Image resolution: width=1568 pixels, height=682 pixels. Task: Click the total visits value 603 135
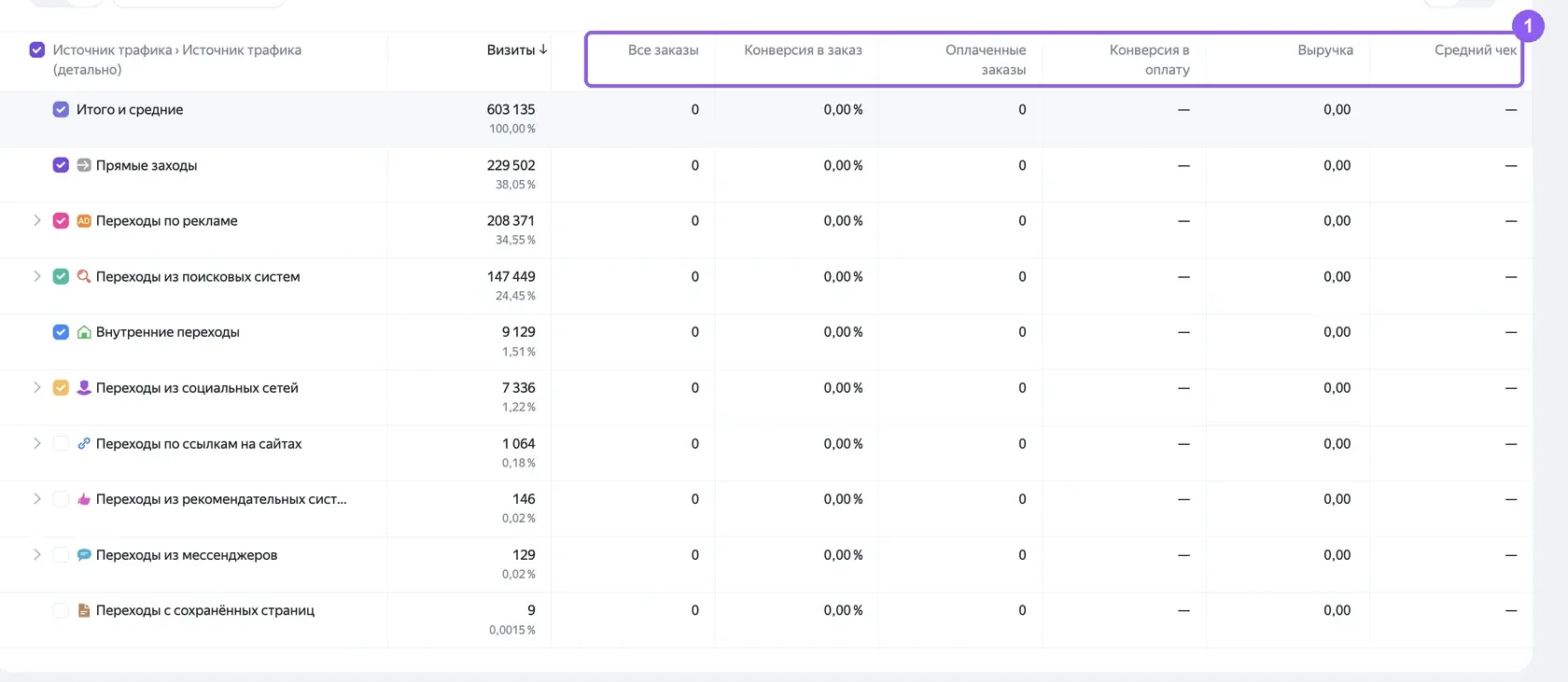click(511, 109)
